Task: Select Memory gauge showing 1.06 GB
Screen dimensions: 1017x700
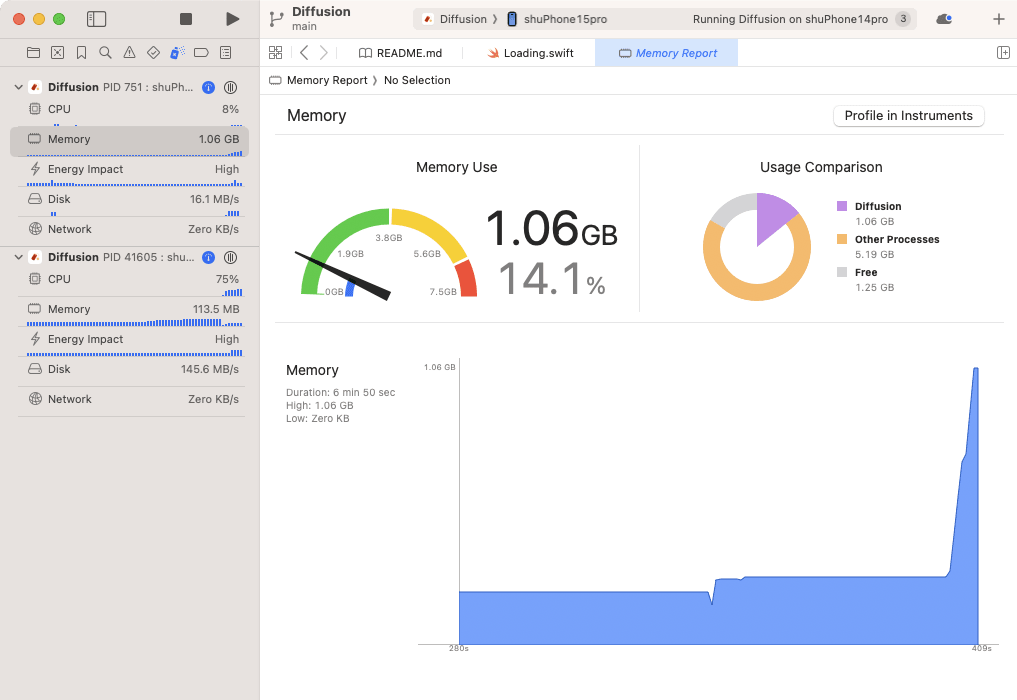Action: 130,141
